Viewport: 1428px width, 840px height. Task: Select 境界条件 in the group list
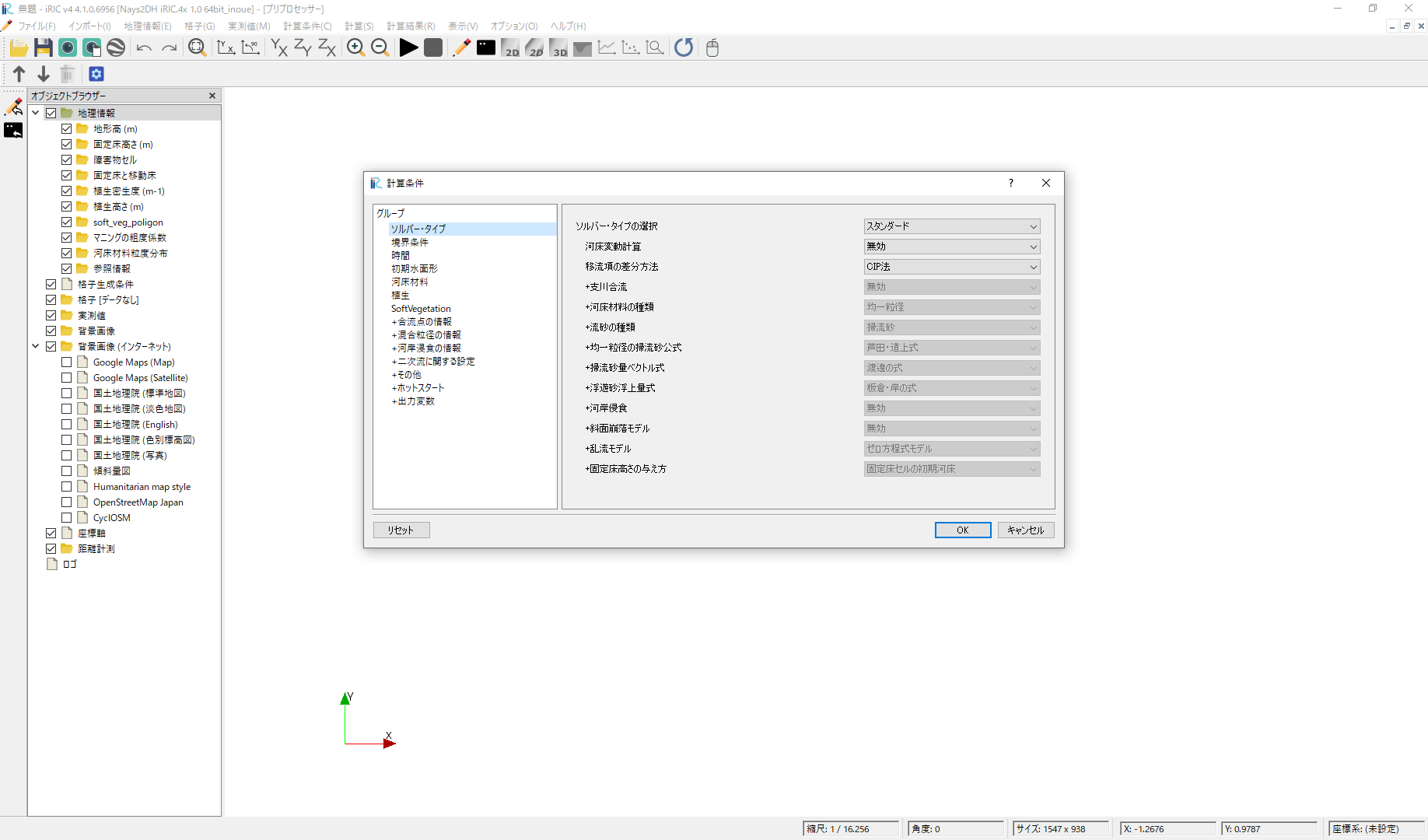pos(410,243)
